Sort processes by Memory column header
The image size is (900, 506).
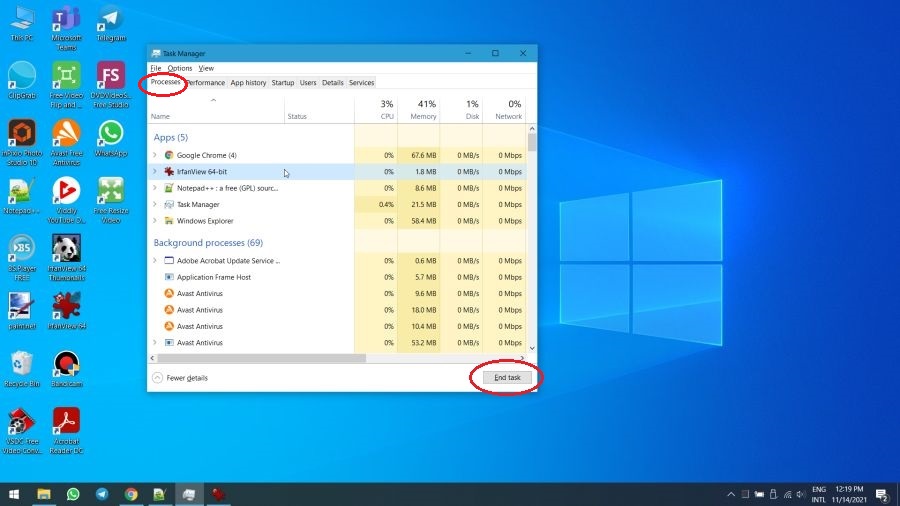click(423, 110)
